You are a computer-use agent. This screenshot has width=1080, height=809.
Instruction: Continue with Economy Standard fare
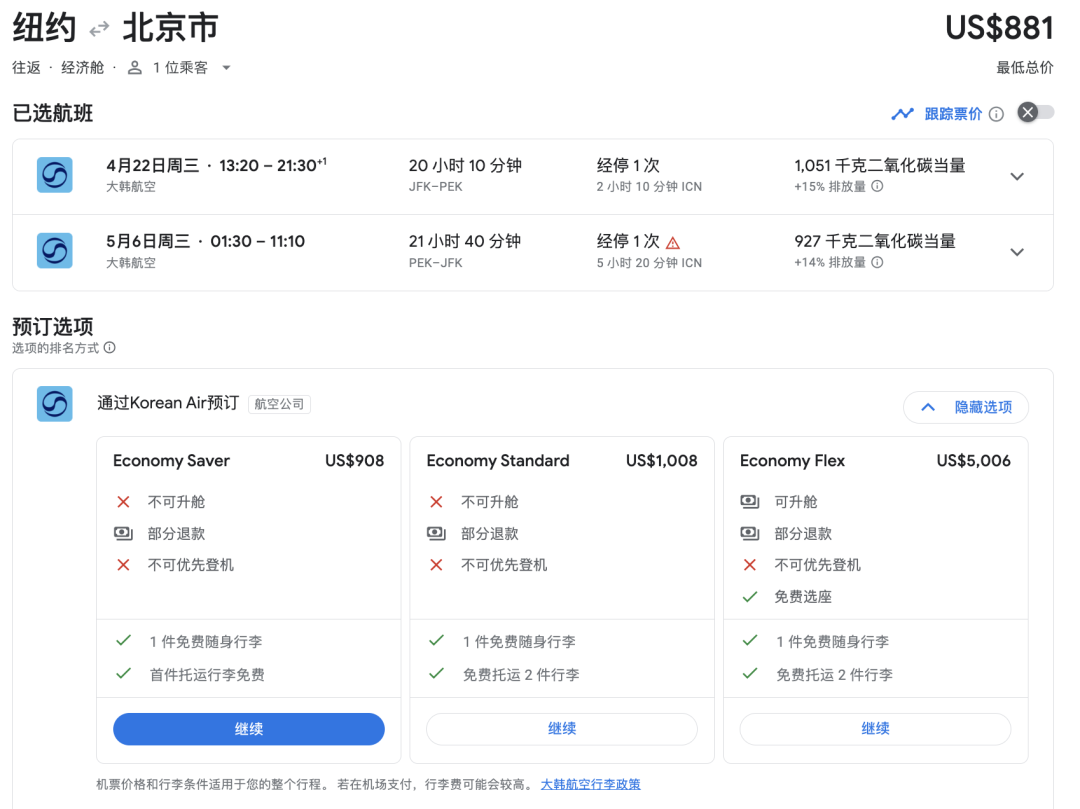(x=562, y=729)
